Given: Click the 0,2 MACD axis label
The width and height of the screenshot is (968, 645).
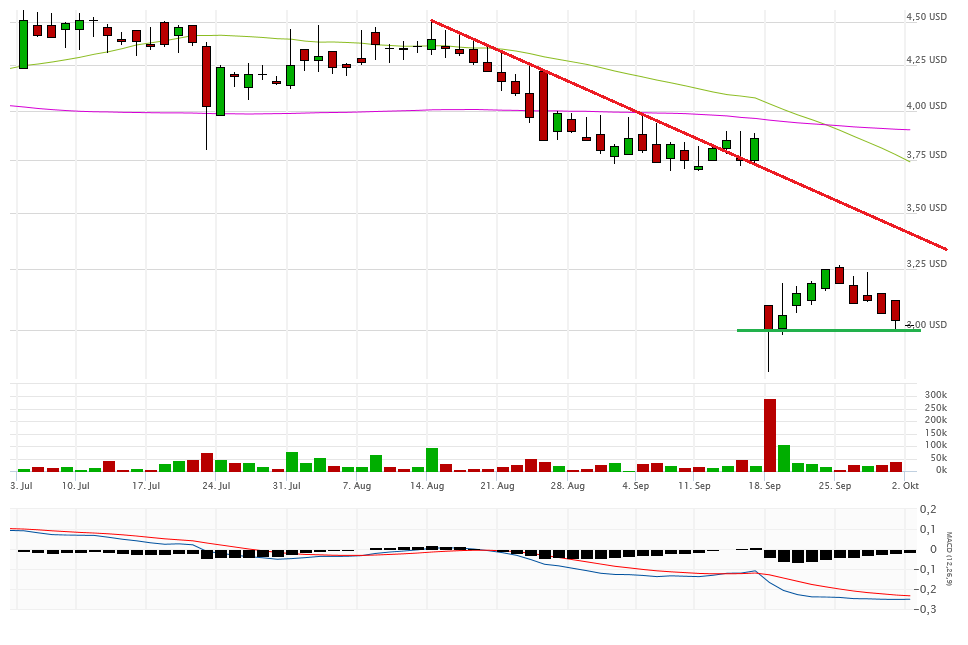Looking at the screenshot, I should (x=928, y=509).
